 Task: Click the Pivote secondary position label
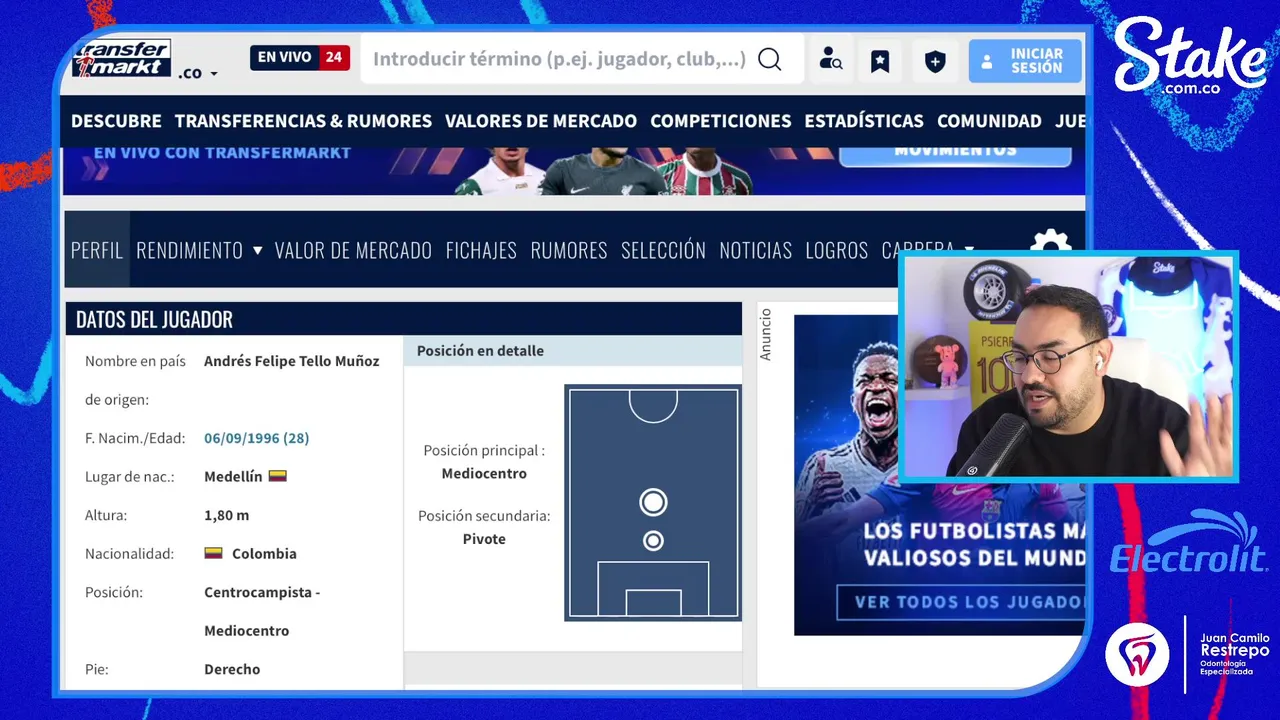pyautogui.click(x=484, y=539)
